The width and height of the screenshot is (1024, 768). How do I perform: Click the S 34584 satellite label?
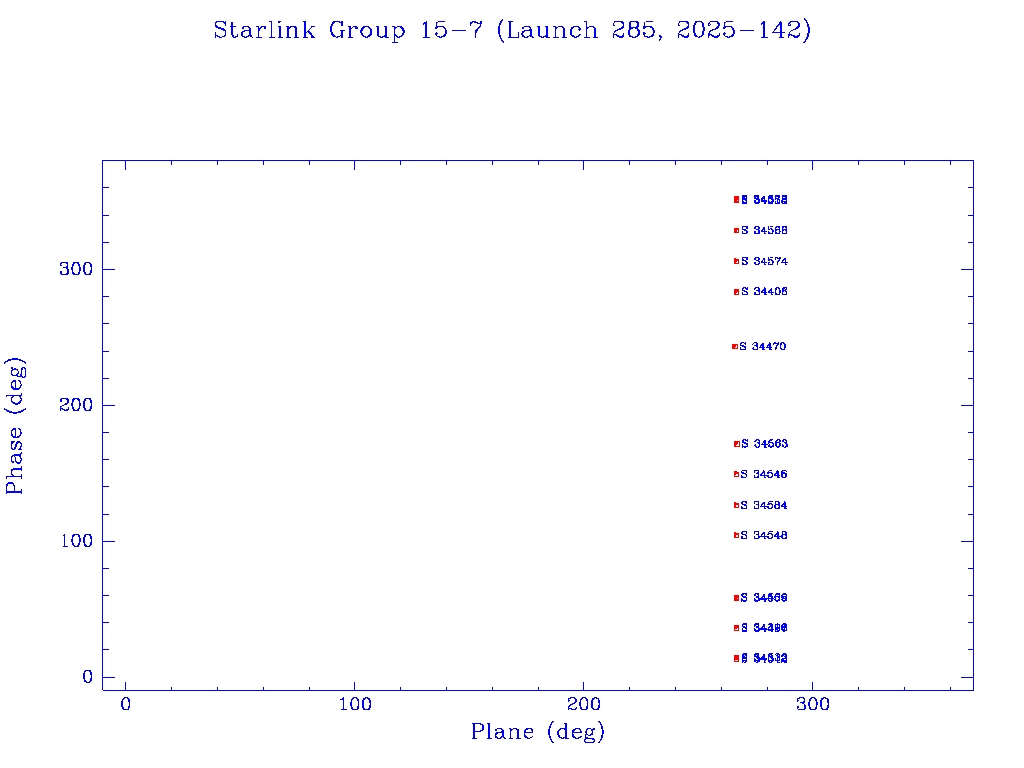765,505
